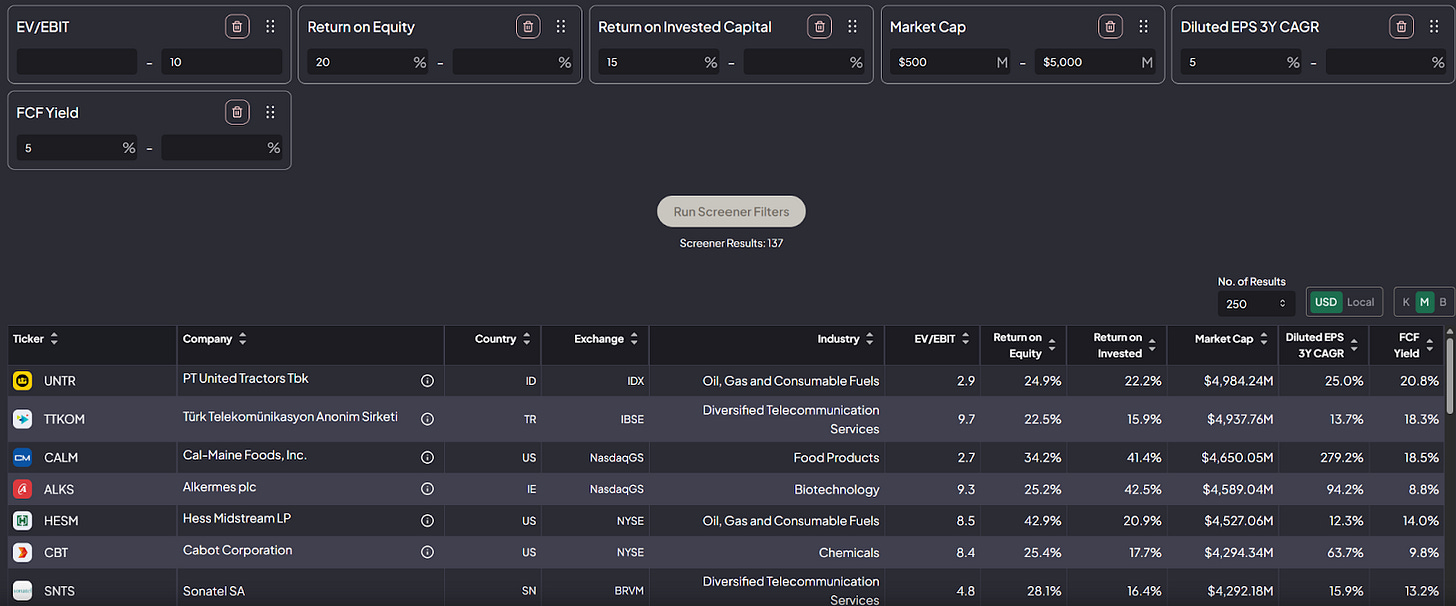Open Hess Midstream LP company
The height and width of the screenshot is (606, 1456).
coord(237,518)
